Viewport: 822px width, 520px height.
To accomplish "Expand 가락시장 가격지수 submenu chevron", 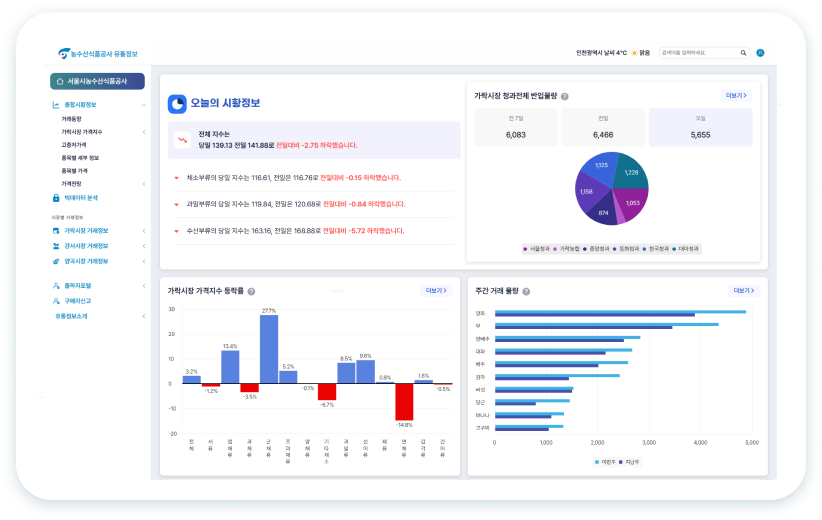I will pyautogui.click(x=144, y=132).
